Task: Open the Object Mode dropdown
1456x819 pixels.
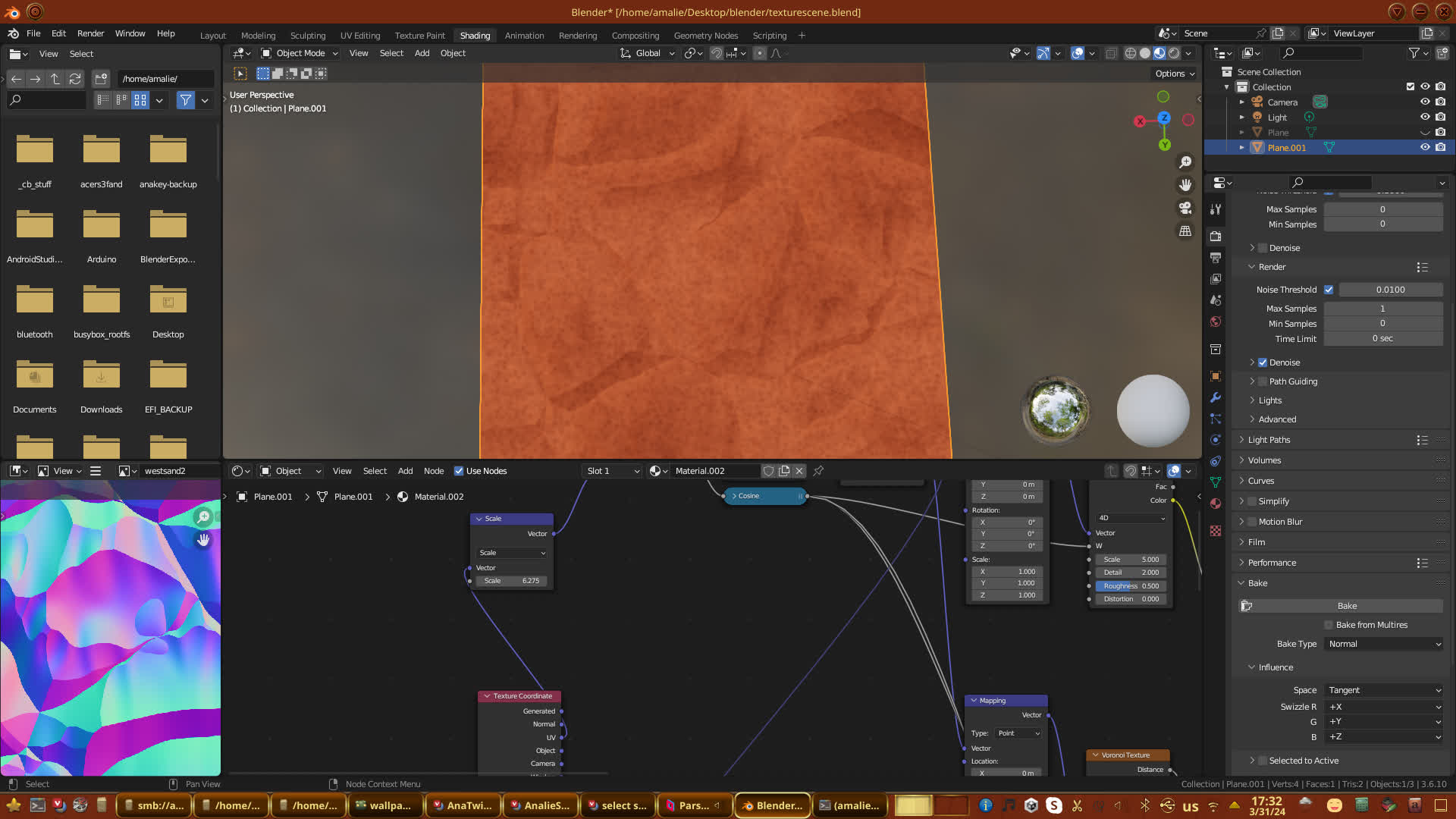Action: (x=300, y=53)
